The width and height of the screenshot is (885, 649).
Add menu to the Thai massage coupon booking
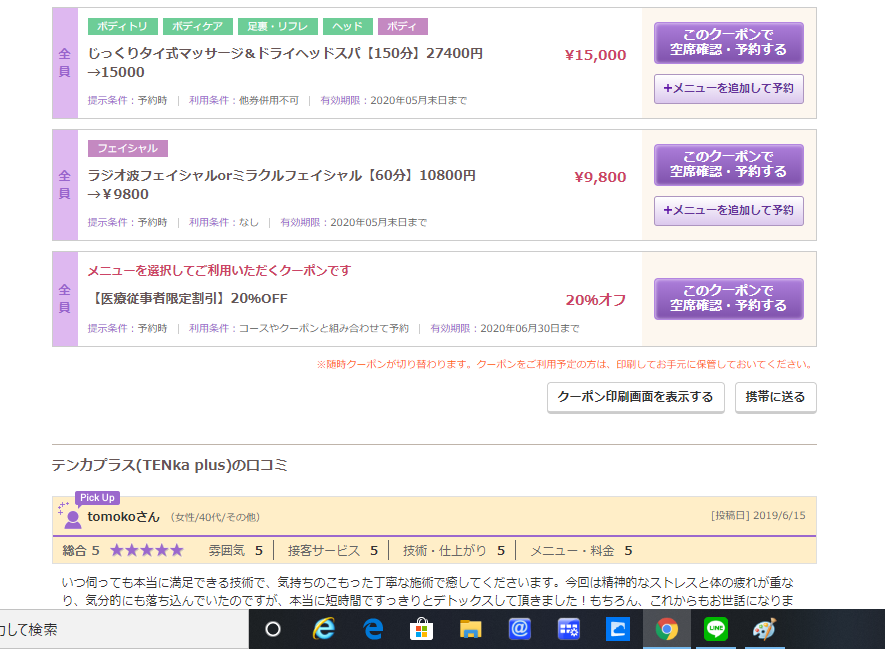point(728,88)
